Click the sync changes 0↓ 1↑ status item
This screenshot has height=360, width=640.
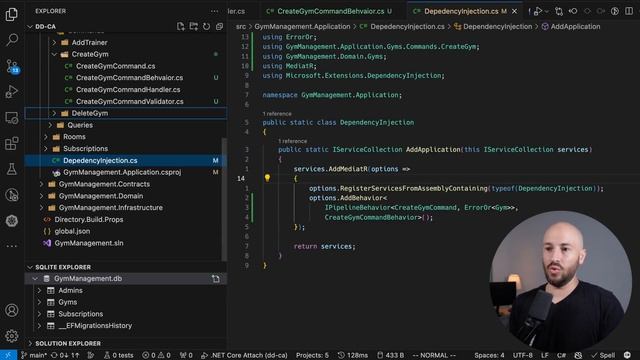point(65,355)
